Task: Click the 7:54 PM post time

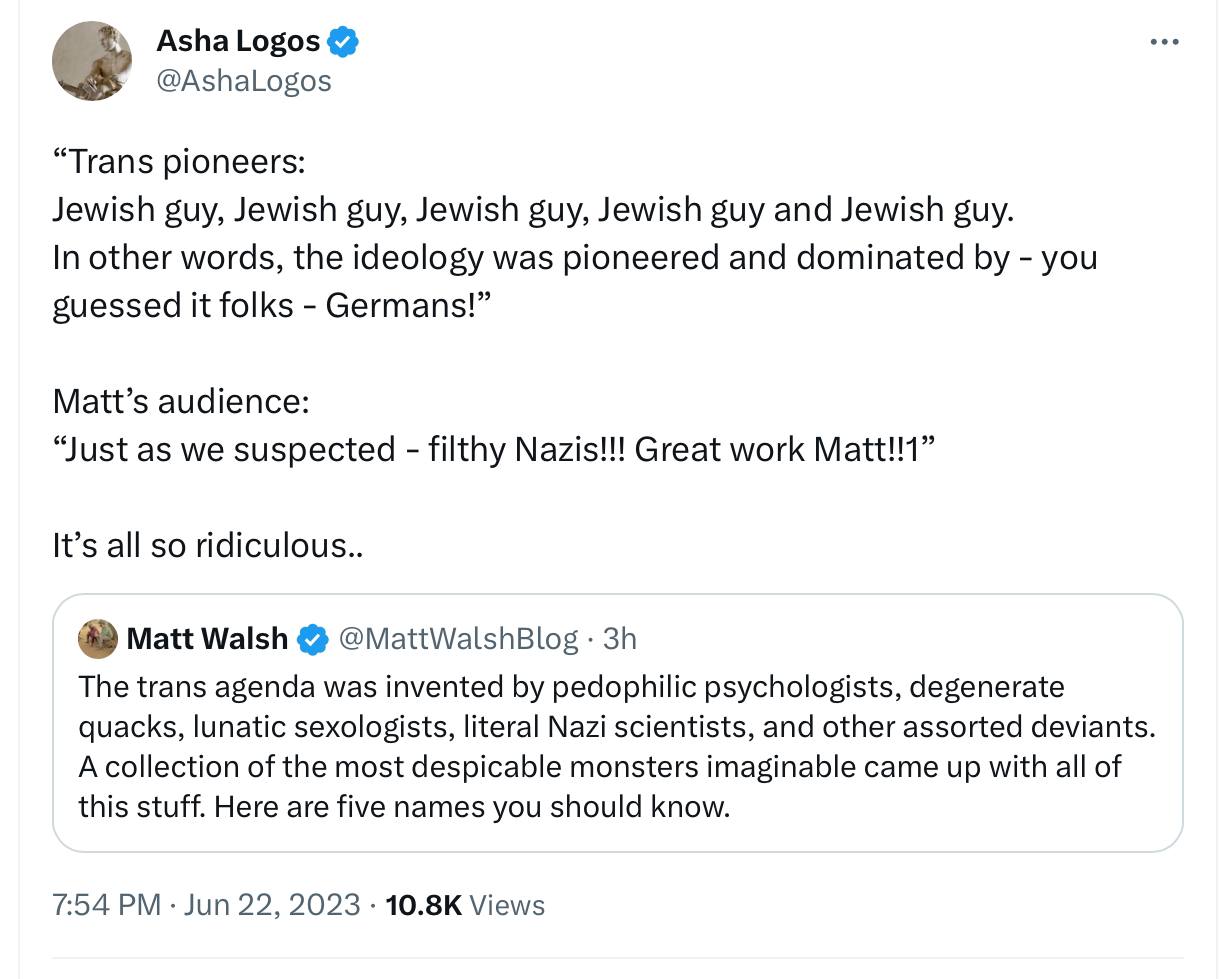Action: tap(106, 904)
